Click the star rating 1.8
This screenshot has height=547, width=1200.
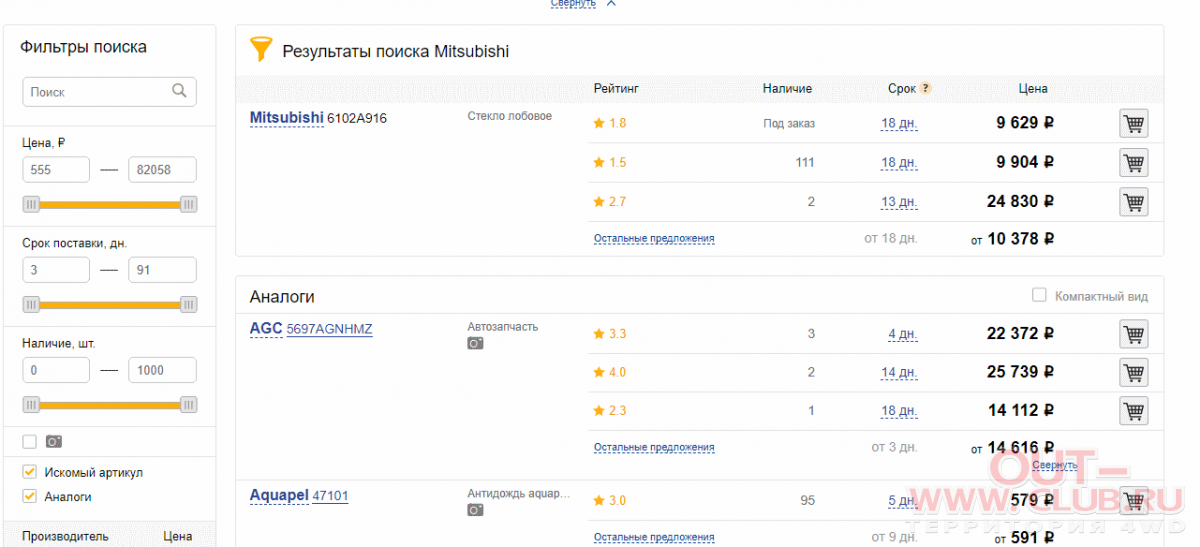(x=610, y=123)
